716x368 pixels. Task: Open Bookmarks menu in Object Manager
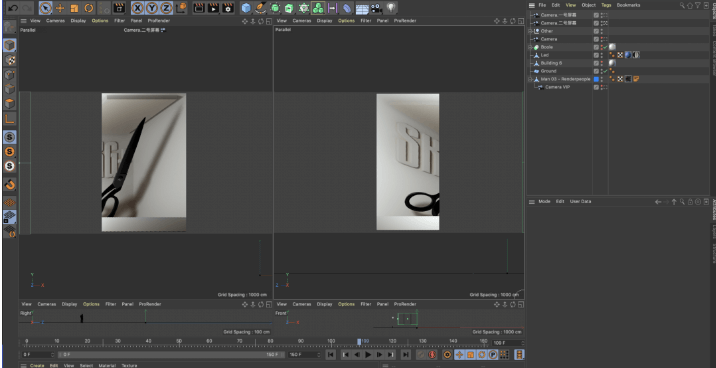point(628,5)
